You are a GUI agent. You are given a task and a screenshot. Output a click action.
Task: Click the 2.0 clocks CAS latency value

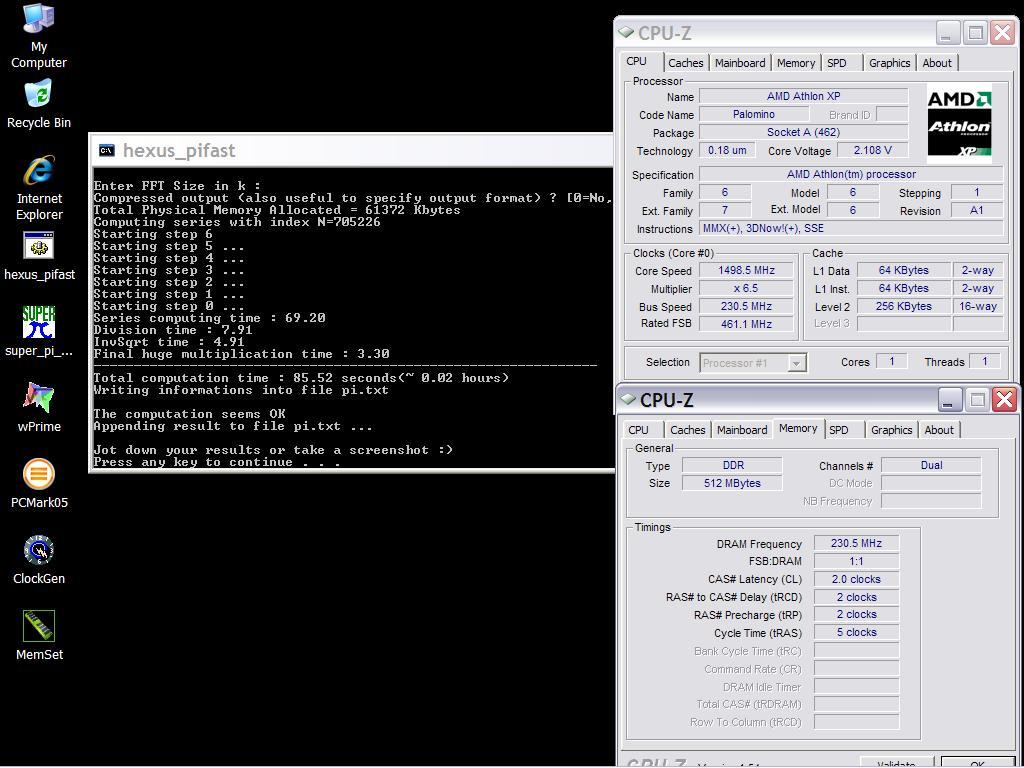point(856,579)
